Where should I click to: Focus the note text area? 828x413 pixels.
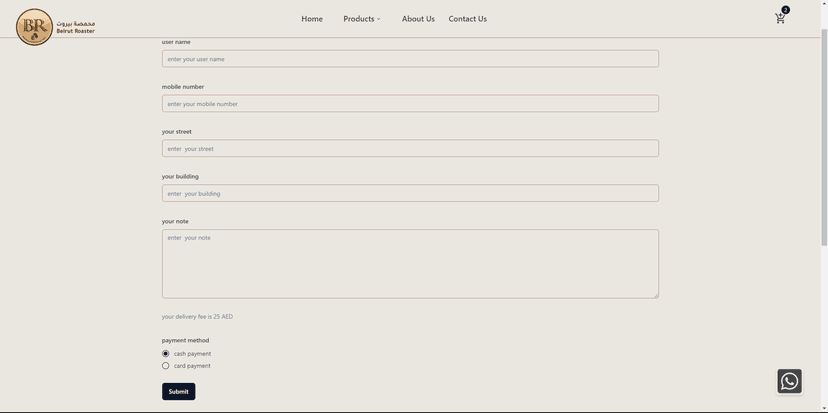pos(410,264)
